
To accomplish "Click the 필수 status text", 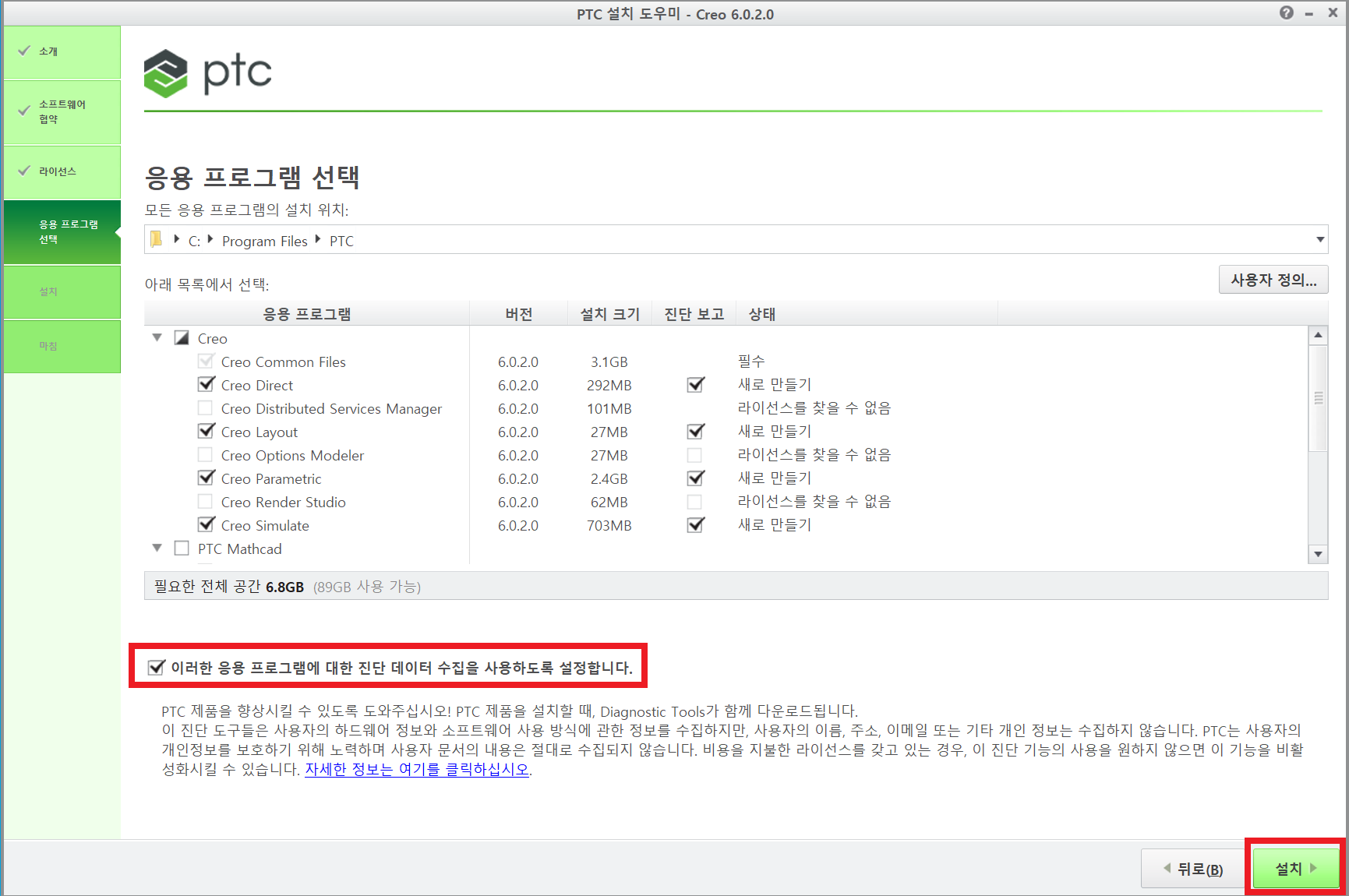I will coord(751,361).
